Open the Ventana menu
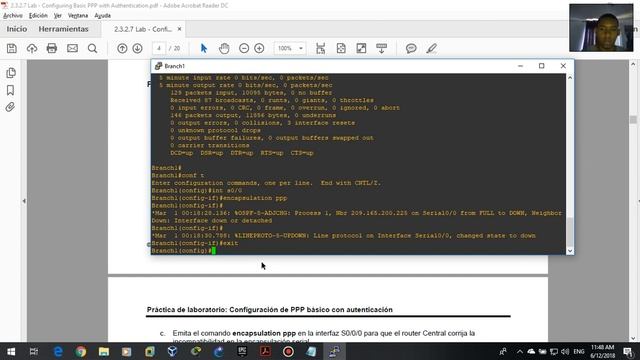Image resolution: width=640 pixels, height=360 pixels. tap(78, 16)
